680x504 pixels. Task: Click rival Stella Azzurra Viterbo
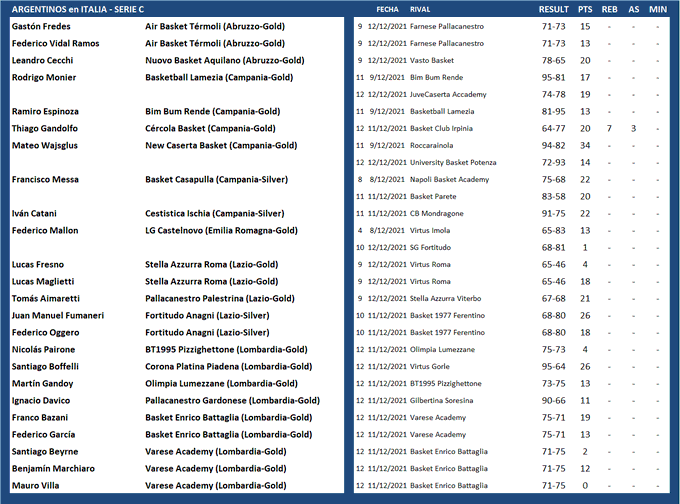[x=445, y=298]
